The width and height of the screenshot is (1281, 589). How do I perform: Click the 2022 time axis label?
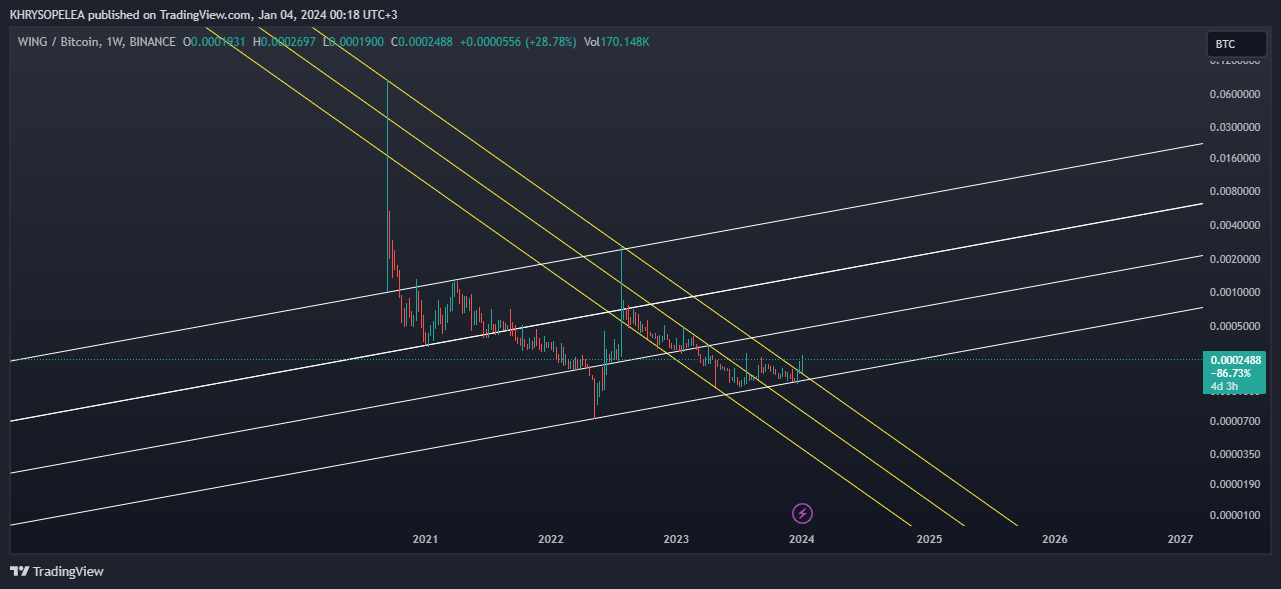tap(551, 539)
